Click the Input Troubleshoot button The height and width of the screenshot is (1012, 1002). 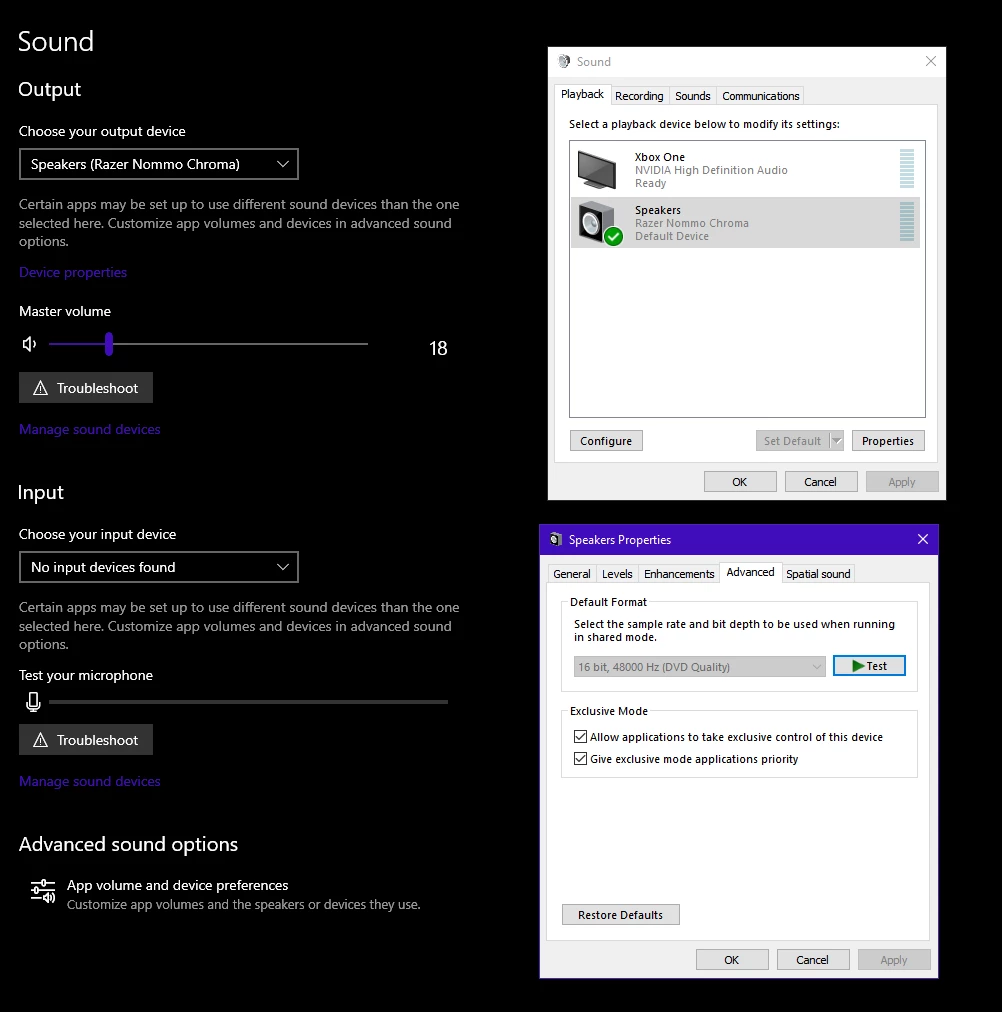click(86, 740)
